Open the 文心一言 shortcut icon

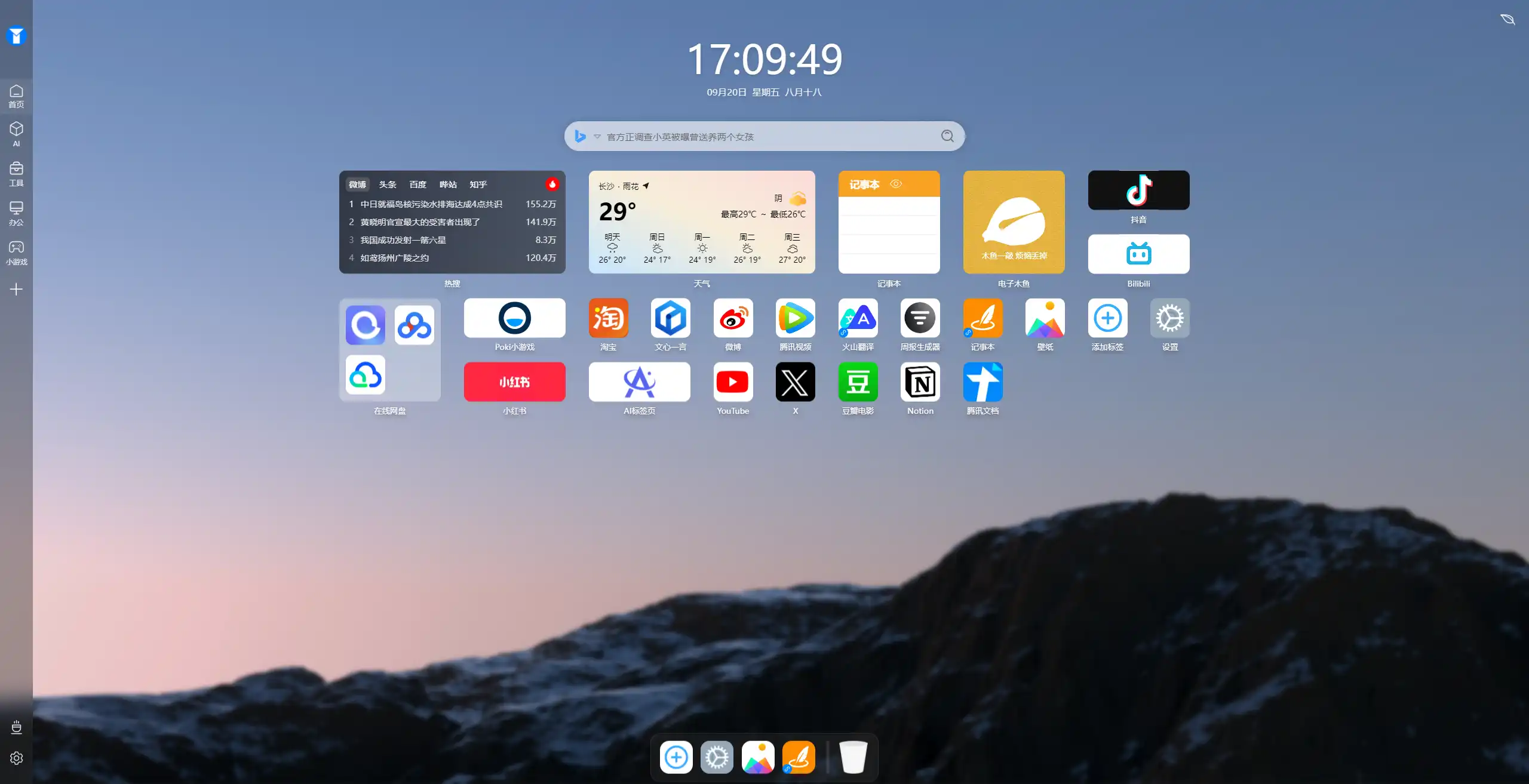pos(671,318)
